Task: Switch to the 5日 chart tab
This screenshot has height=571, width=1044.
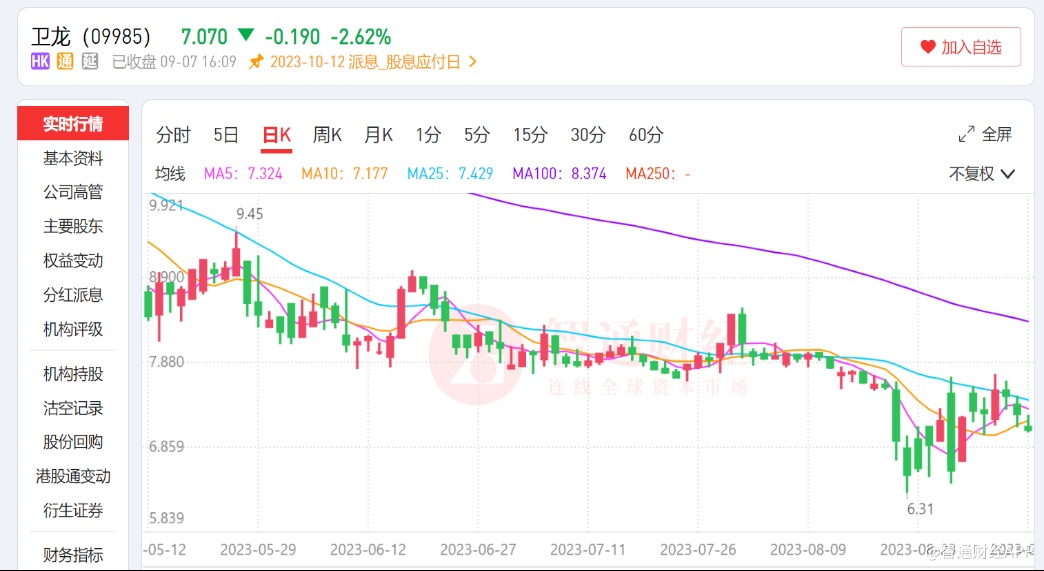Action: [x=226, y=135]
